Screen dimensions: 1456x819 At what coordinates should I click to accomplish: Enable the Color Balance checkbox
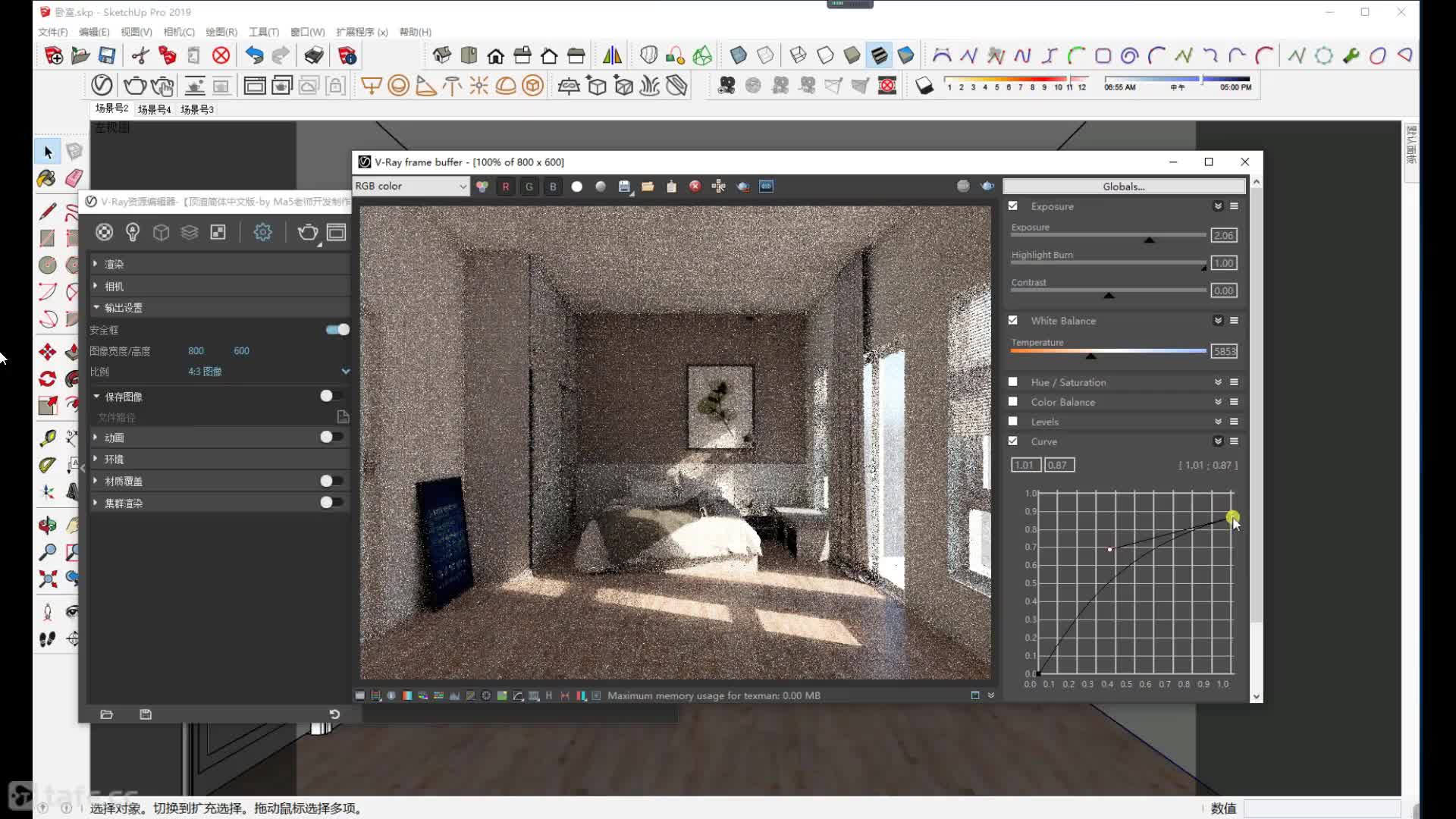pos(1013,402)
